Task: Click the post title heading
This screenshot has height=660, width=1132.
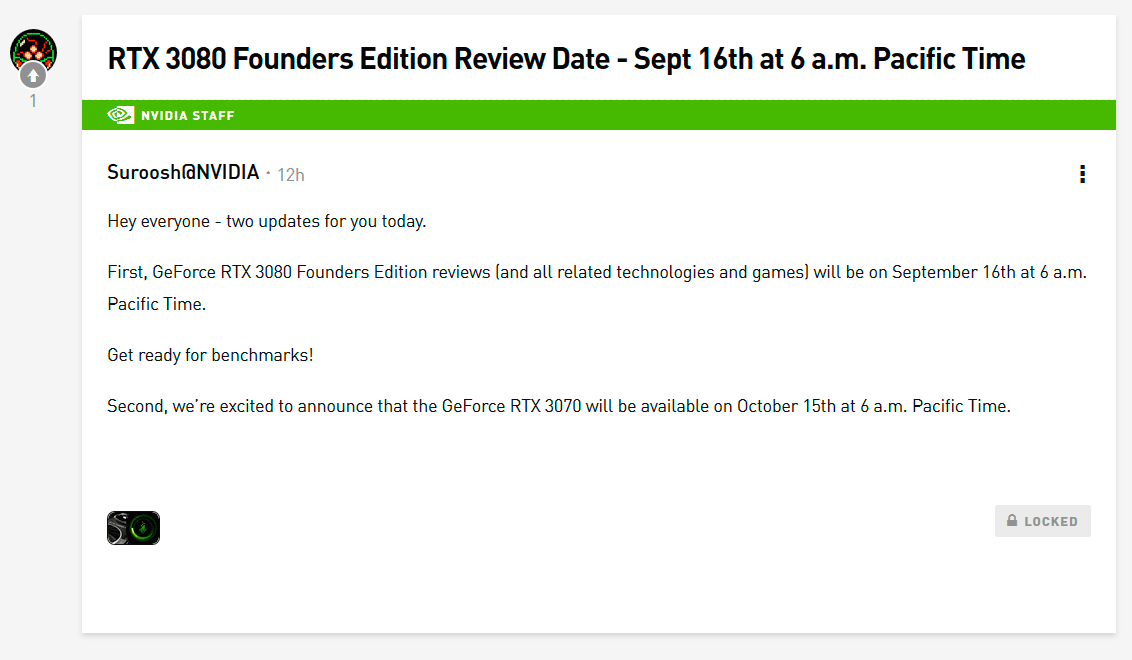Action: tap(566, 58)
